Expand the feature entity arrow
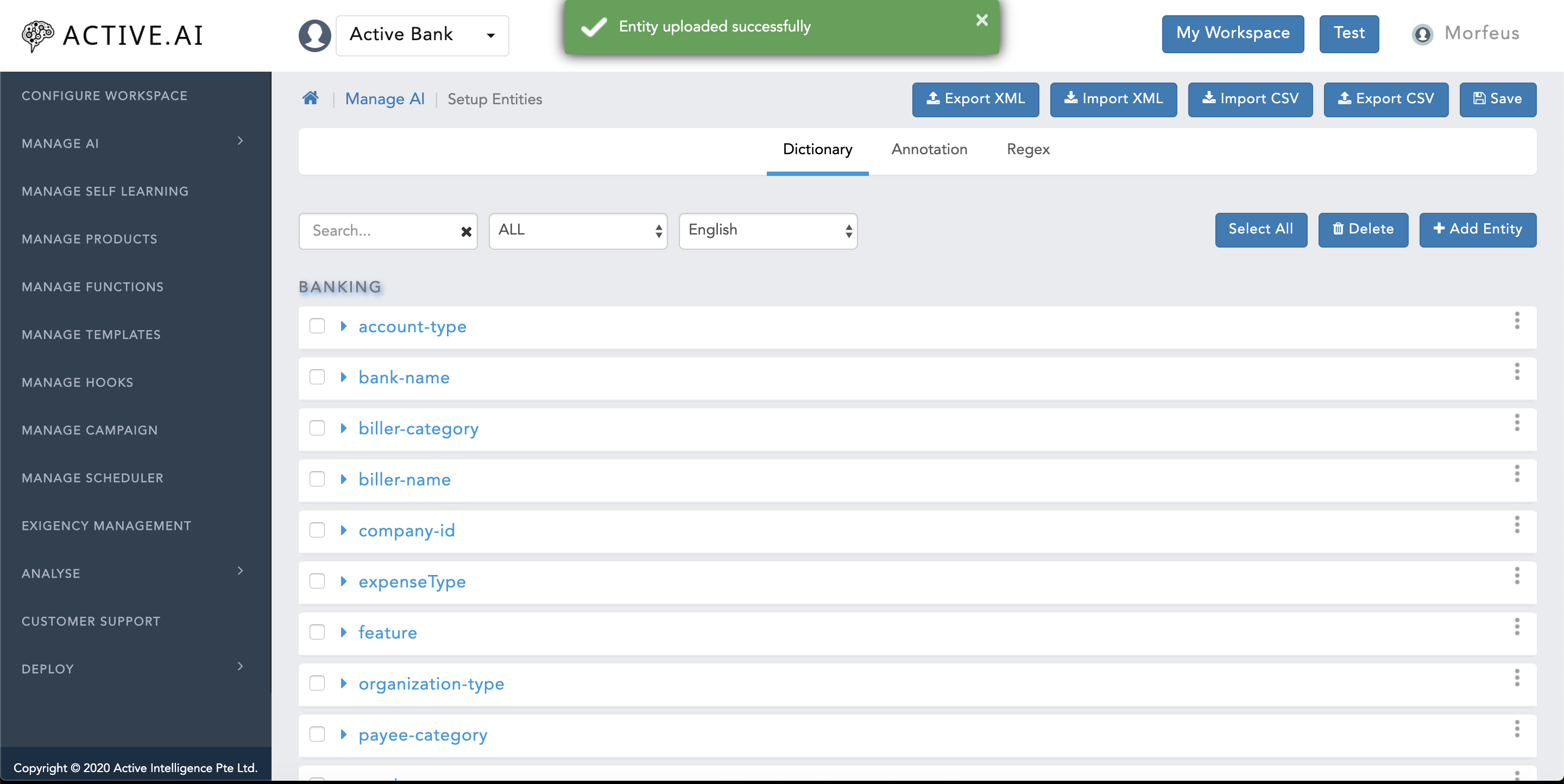Screen dimensions: 1564x784 [344, 631]
